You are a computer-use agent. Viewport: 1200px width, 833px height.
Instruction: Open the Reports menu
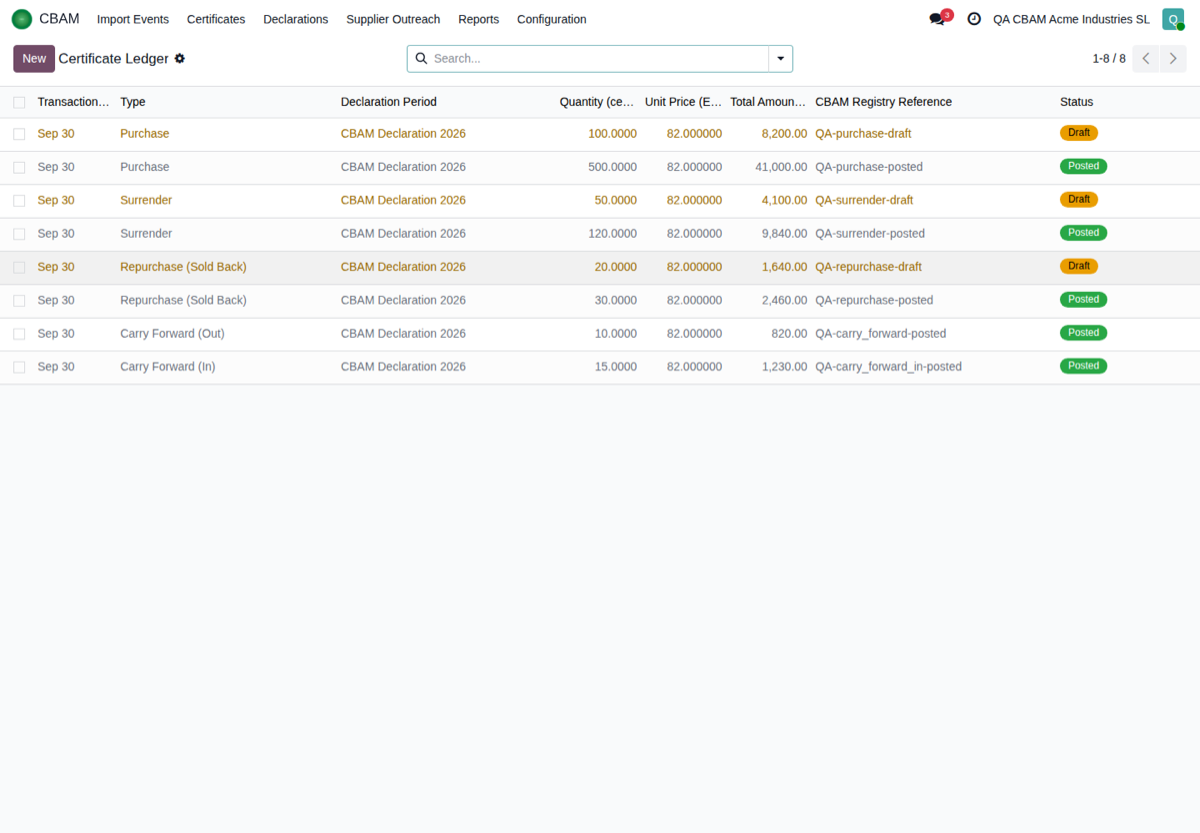coord(478,19)
